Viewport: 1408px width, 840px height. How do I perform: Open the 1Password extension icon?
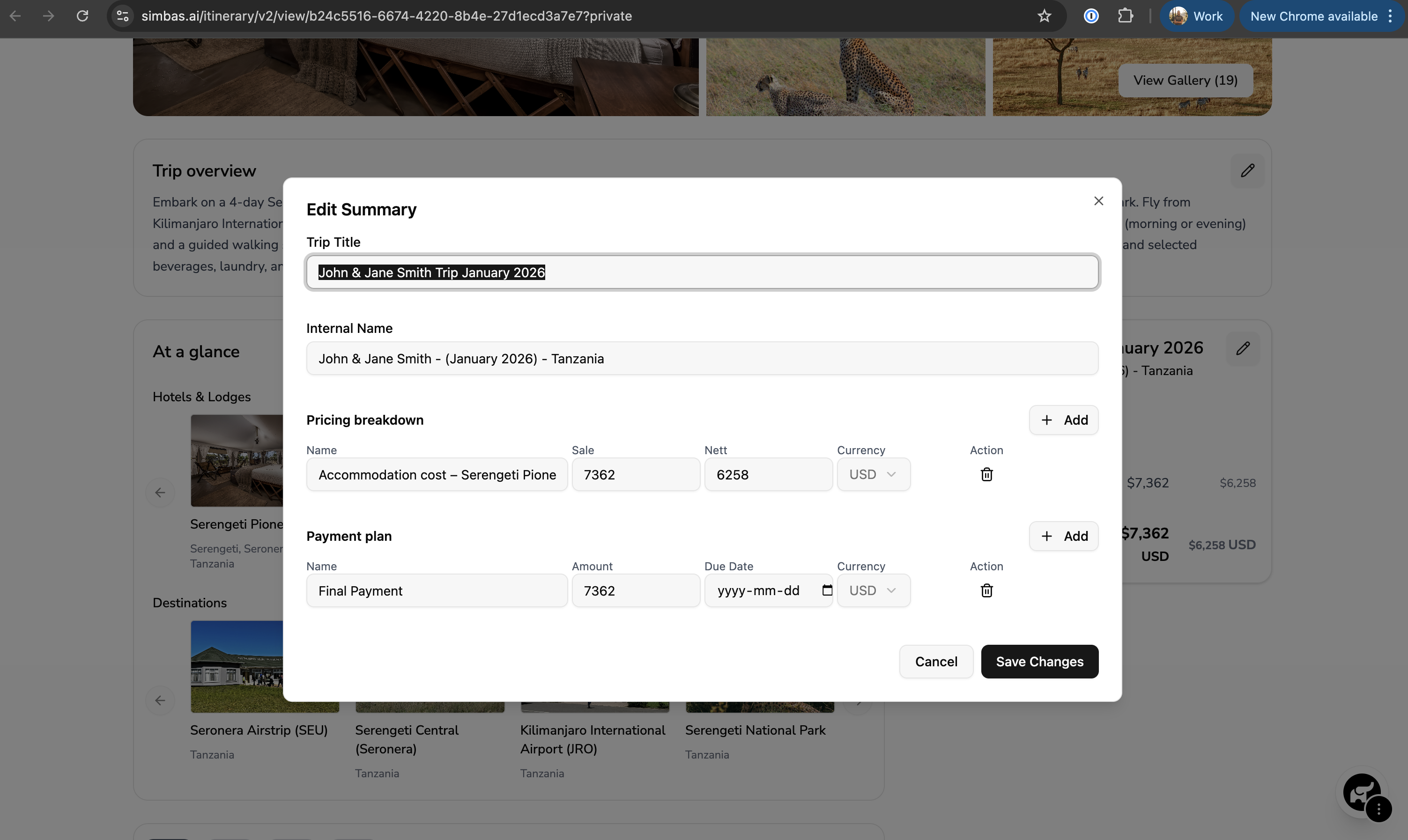click(x=1091, y=16)
